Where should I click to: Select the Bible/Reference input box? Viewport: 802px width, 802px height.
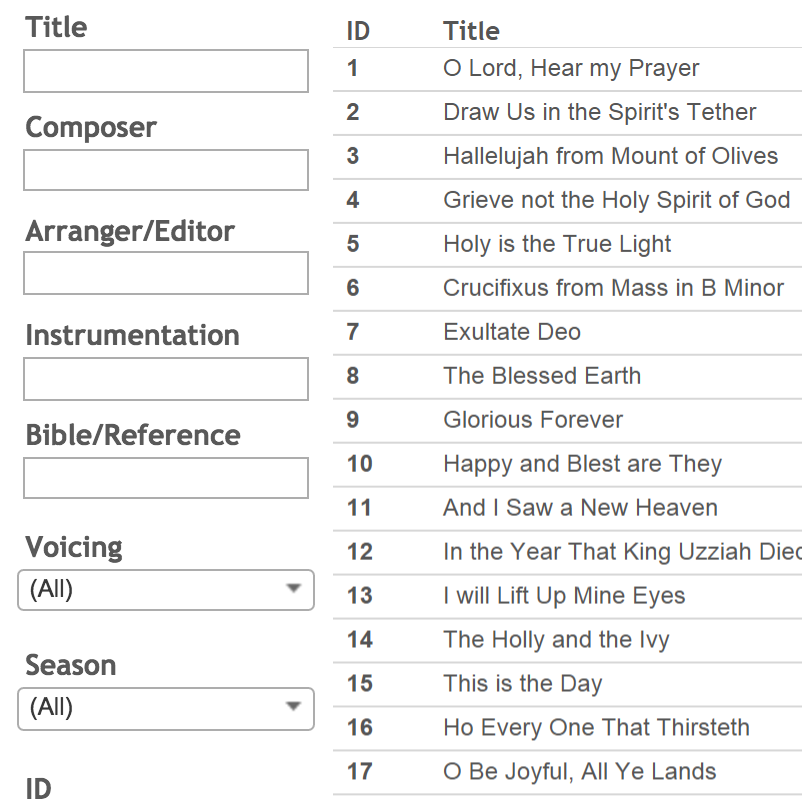[166, 478]
